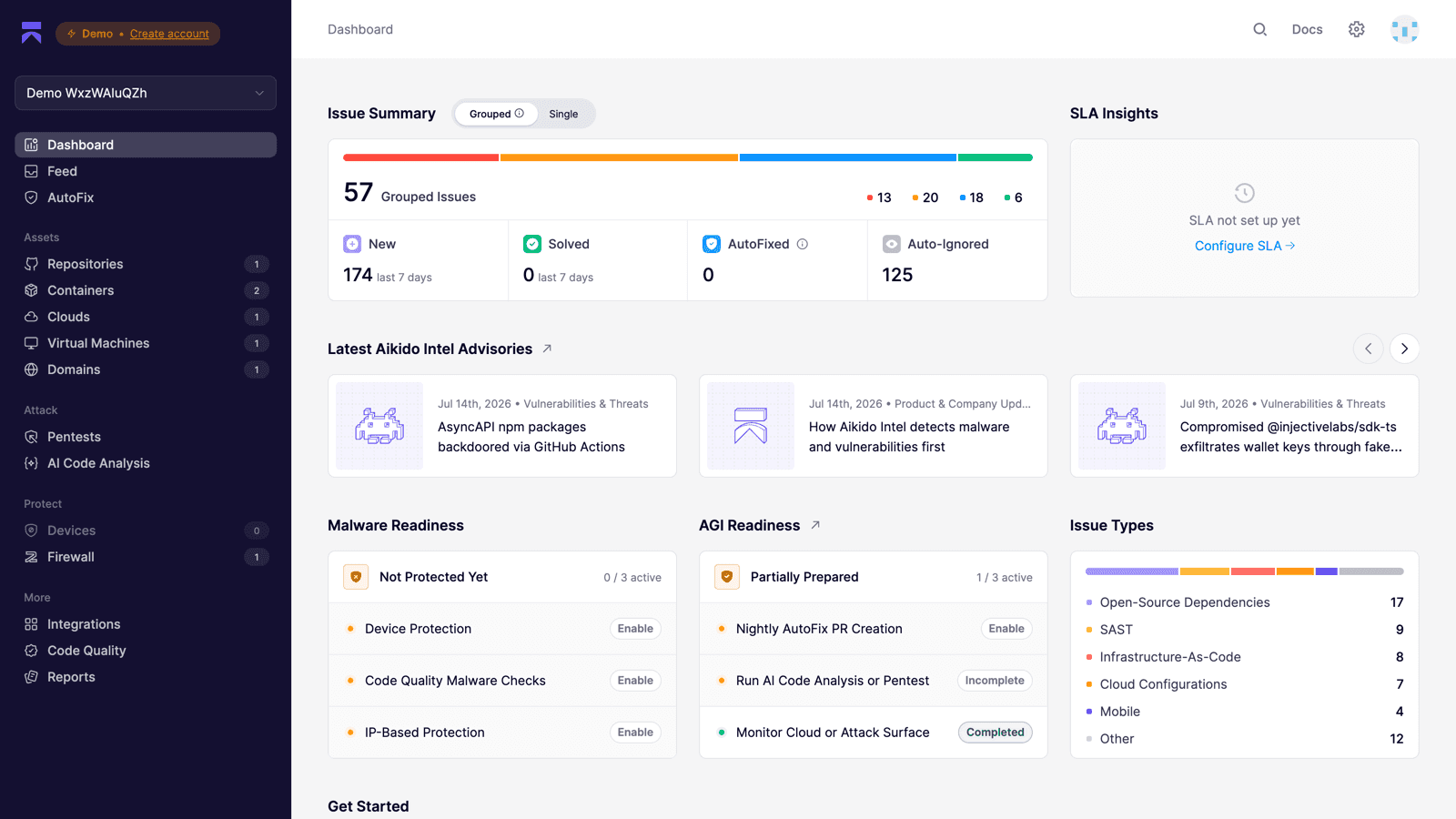Open search via magnifier icon
1456x819 pixels.
pos(1260,29)
